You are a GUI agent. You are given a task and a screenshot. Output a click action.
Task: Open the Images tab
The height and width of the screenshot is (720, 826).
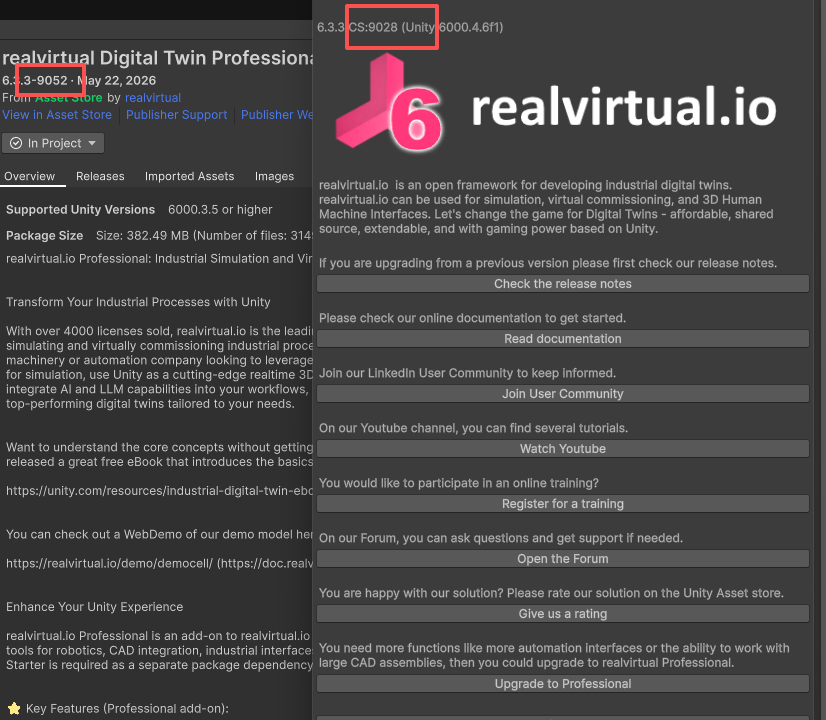274,176
